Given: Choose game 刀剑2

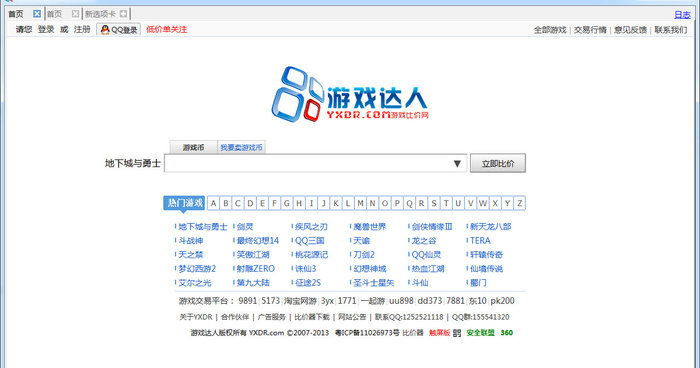Looking at the screenshot, I should point(364,255).
